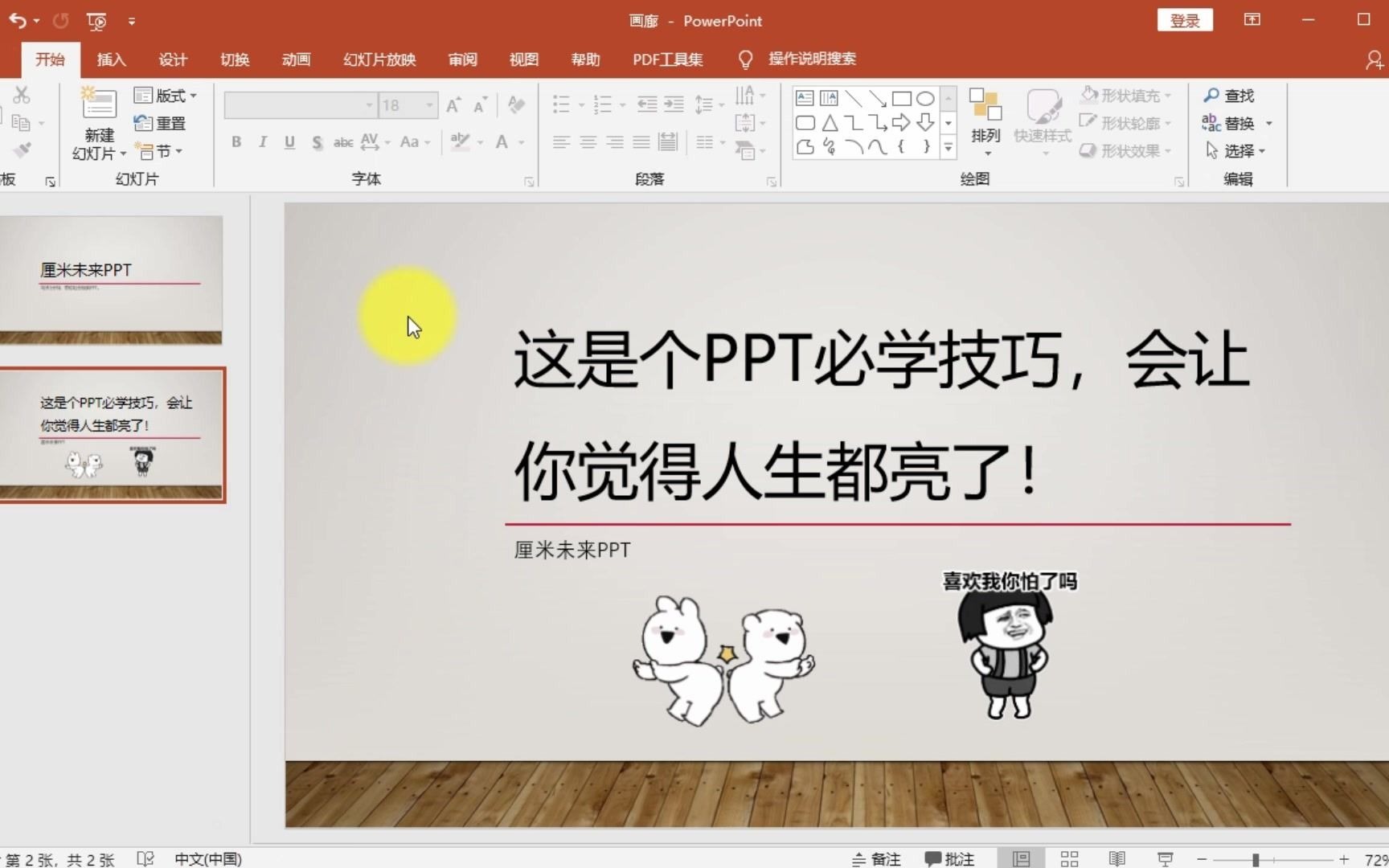Select the Right Arrow shape in gallery
The image size is (1389, 868).
(901, 123)
